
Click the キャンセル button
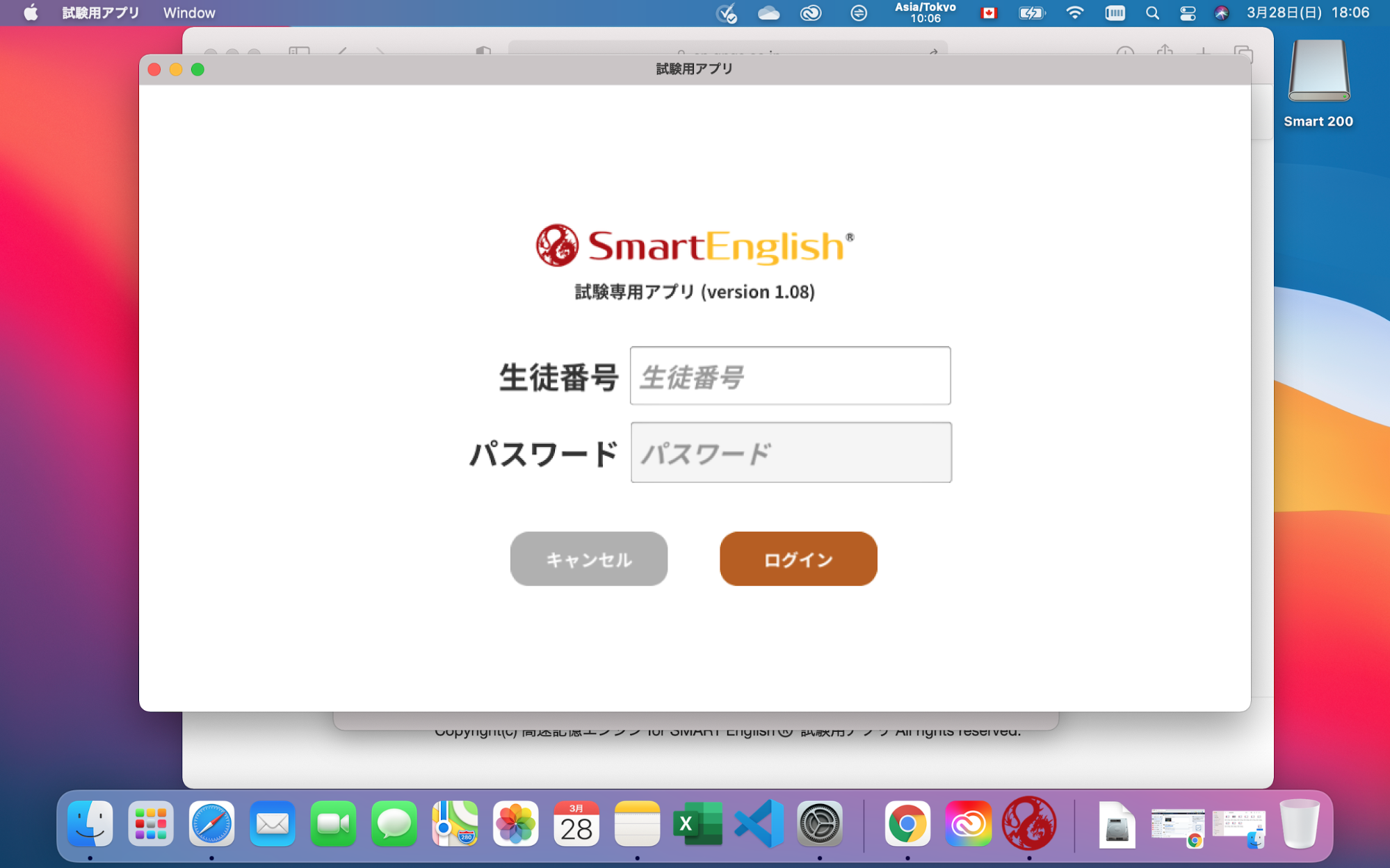(x=588, y=559)
